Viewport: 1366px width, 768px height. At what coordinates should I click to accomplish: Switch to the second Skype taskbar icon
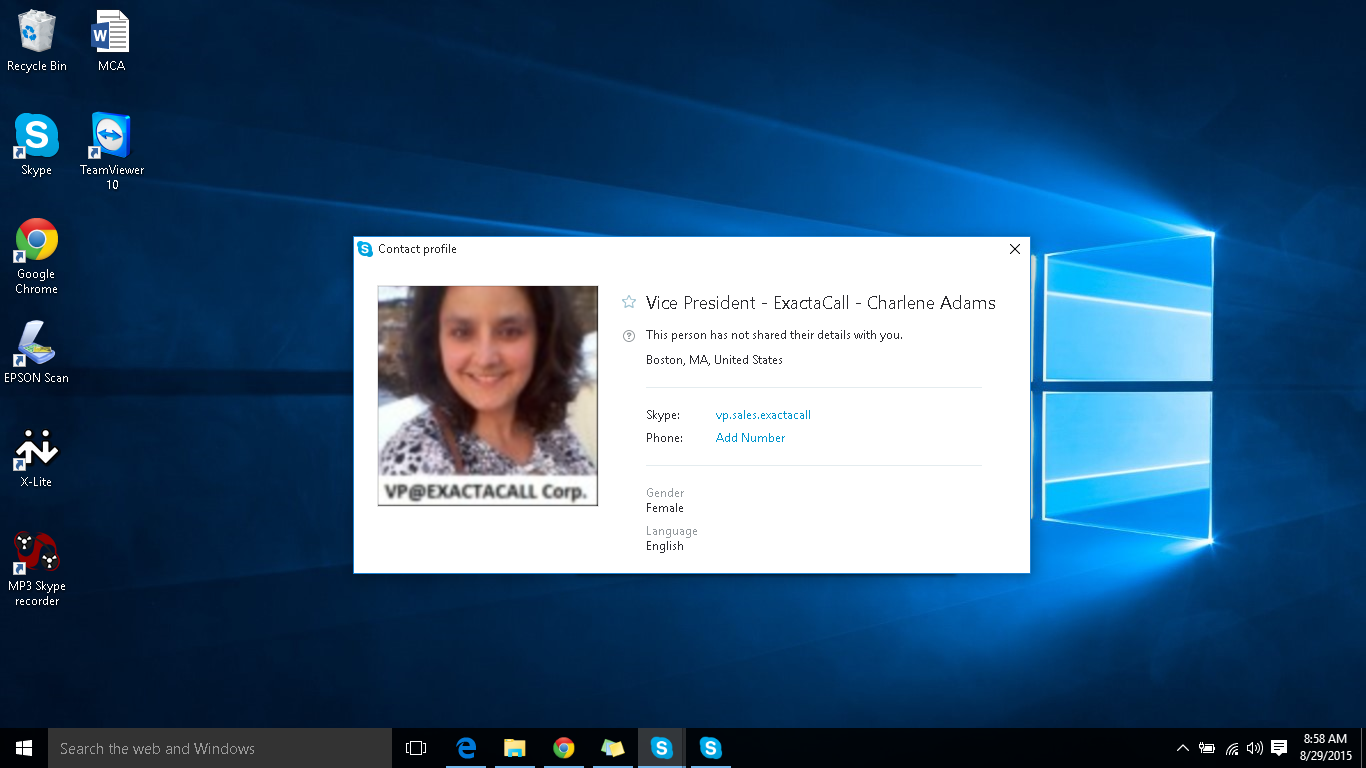point(711,748)
